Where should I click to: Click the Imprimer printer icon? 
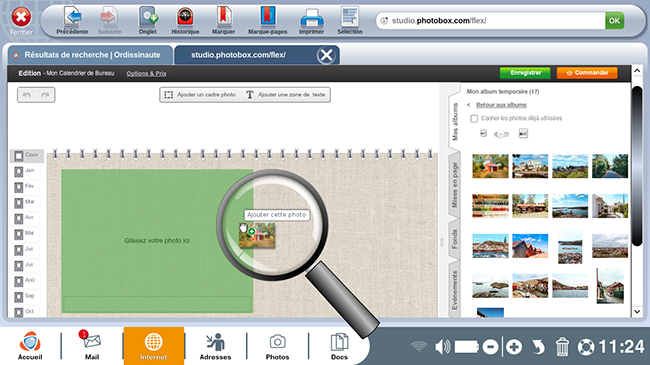(311, 17)
